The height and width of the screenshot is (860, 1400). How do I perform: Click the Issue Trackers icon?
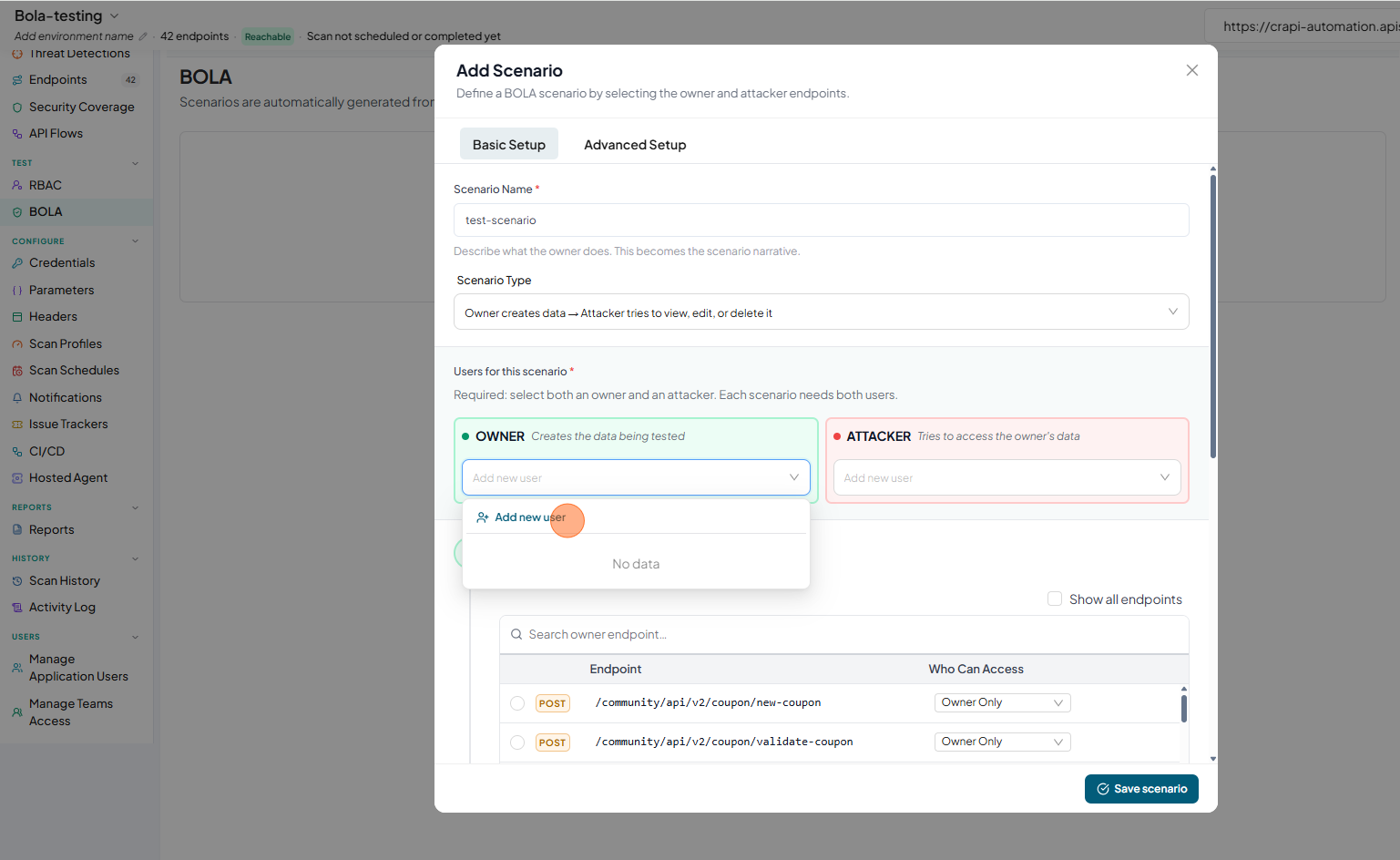click(x=17, y=425)
